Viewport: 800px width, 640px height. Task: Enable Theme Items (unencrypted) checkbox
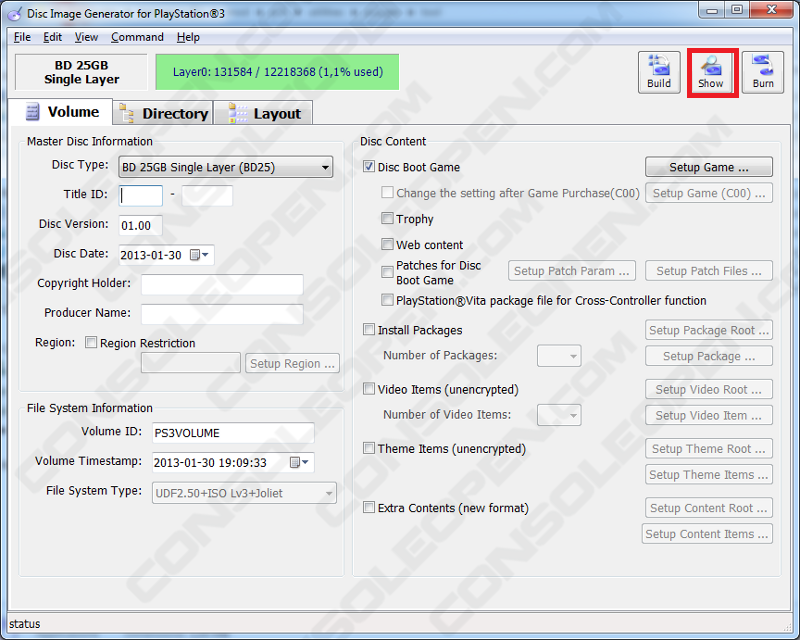tap(369, 448)
